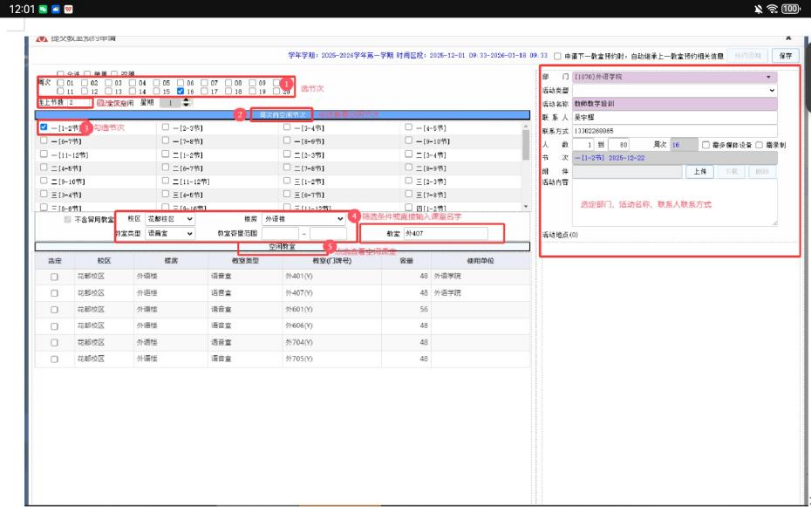Uncheck the week 16 checkbox

point(180,91)
